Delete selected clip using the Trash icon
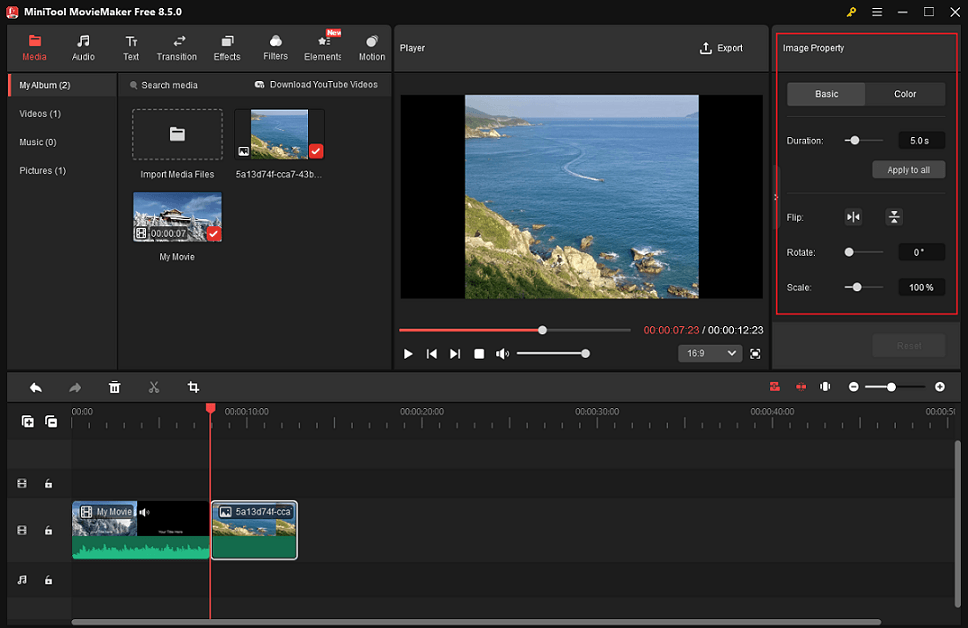968x628 pixels. [x=114, y=387]
